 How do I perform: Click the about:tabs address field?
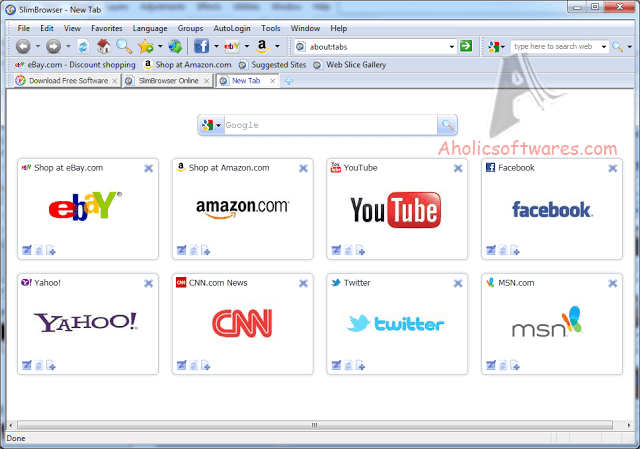click(x=374, y=47)
